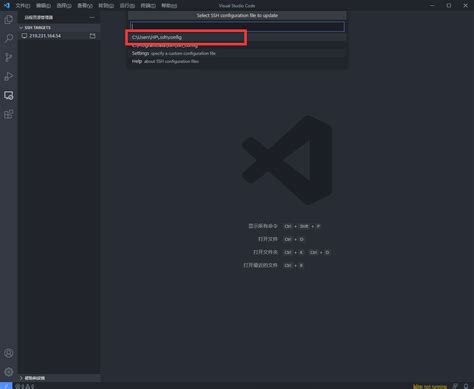Open the 编辑 menu

[43, 6]
